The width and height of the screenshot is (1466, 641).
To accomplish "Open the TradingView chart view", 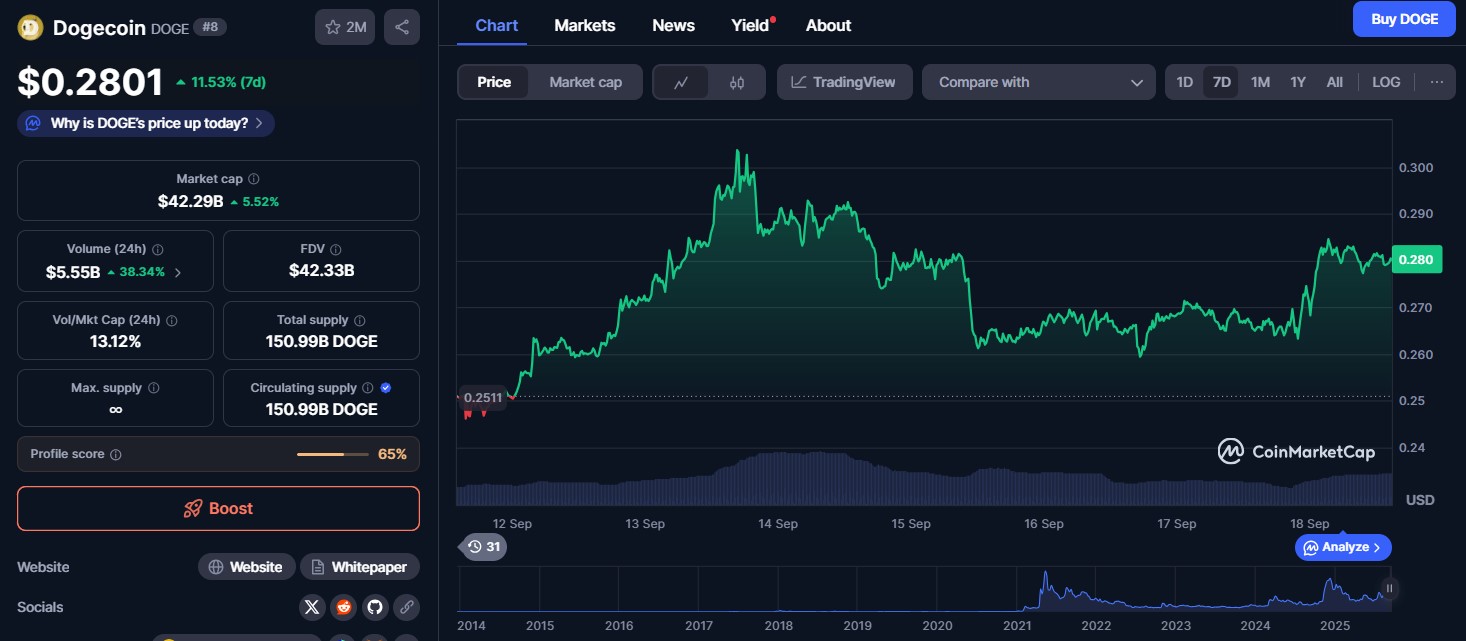I will [844, 82].
